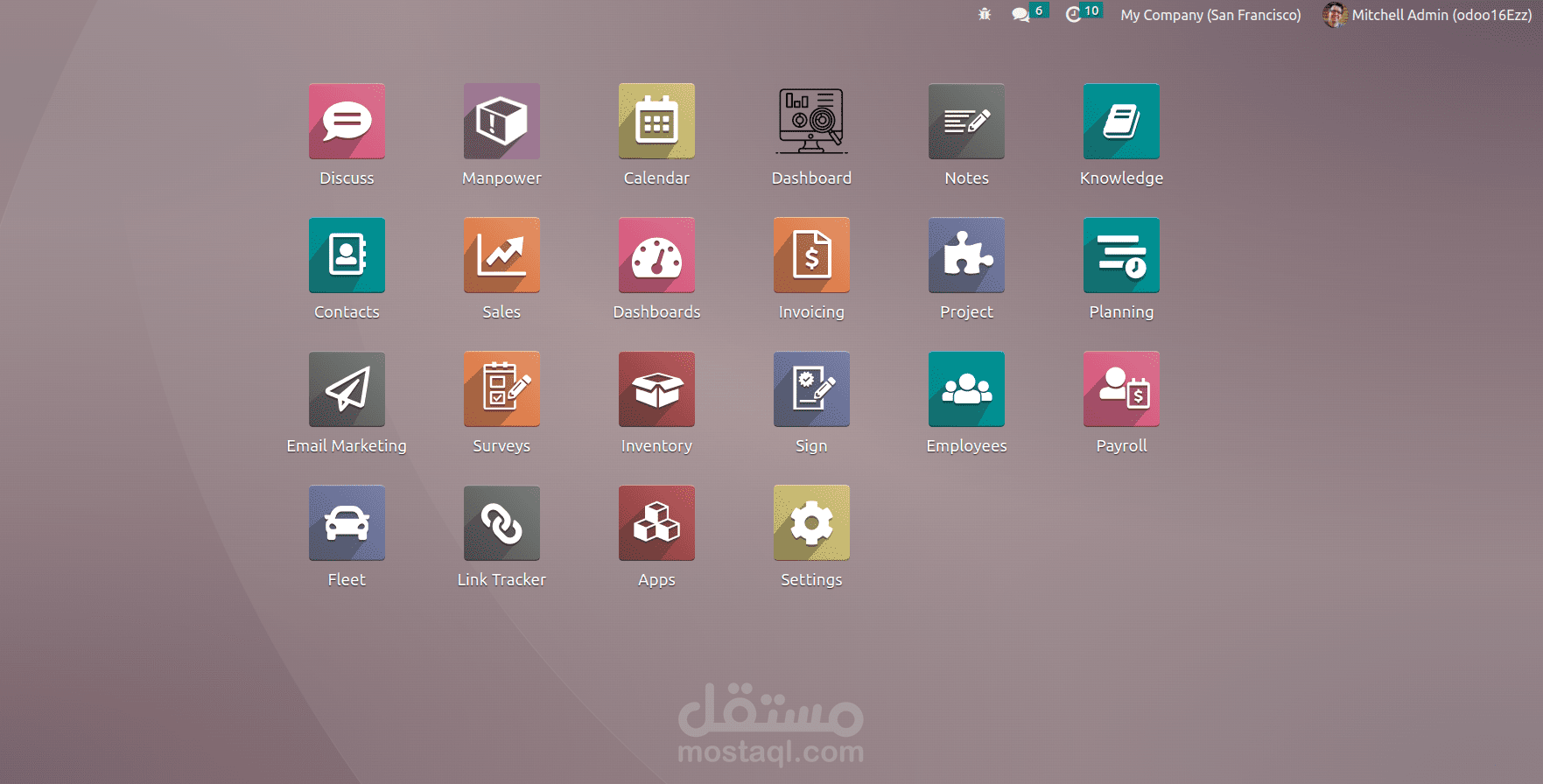Viewport: 1543px width, 784px height.
Task: Launch the Inventory app
Action: tap(656, 389)
